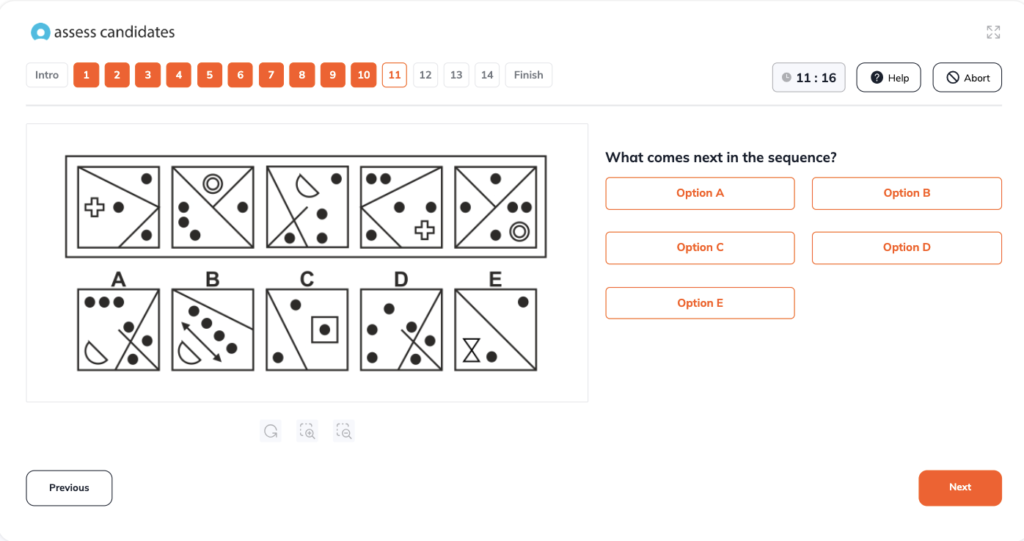Image resolution: width=1024 pixels, height=541 pixels.
Task: Click the zoom in icon below puzzle
Action: pyautogui.click(x=307, y=431)
